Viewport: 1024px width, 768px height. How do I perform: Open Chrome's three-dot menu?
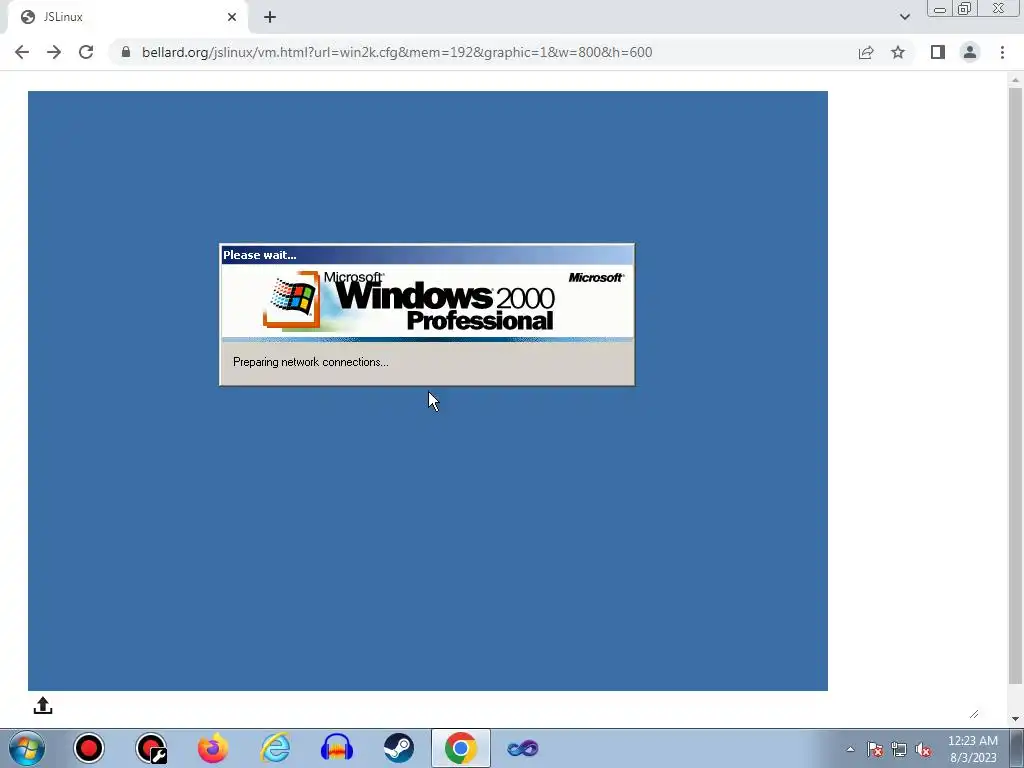point(1002,52)
